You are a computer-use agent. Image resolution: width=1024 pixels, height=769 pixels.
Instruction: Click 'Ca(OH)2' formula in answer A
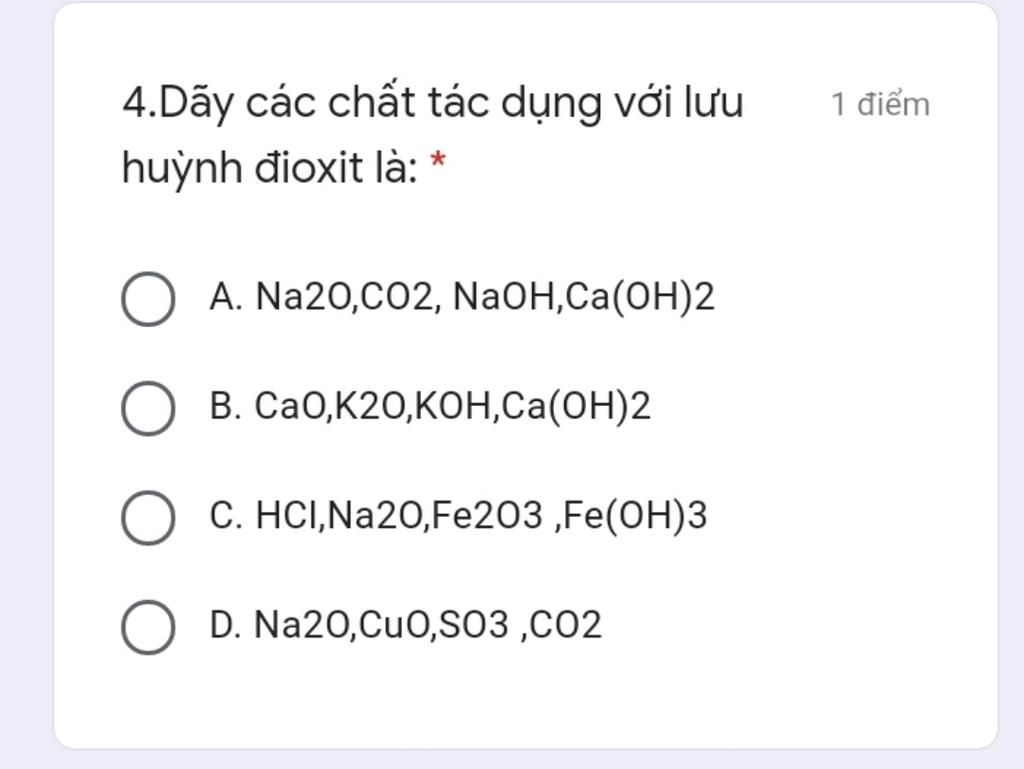tap(640, 297)
